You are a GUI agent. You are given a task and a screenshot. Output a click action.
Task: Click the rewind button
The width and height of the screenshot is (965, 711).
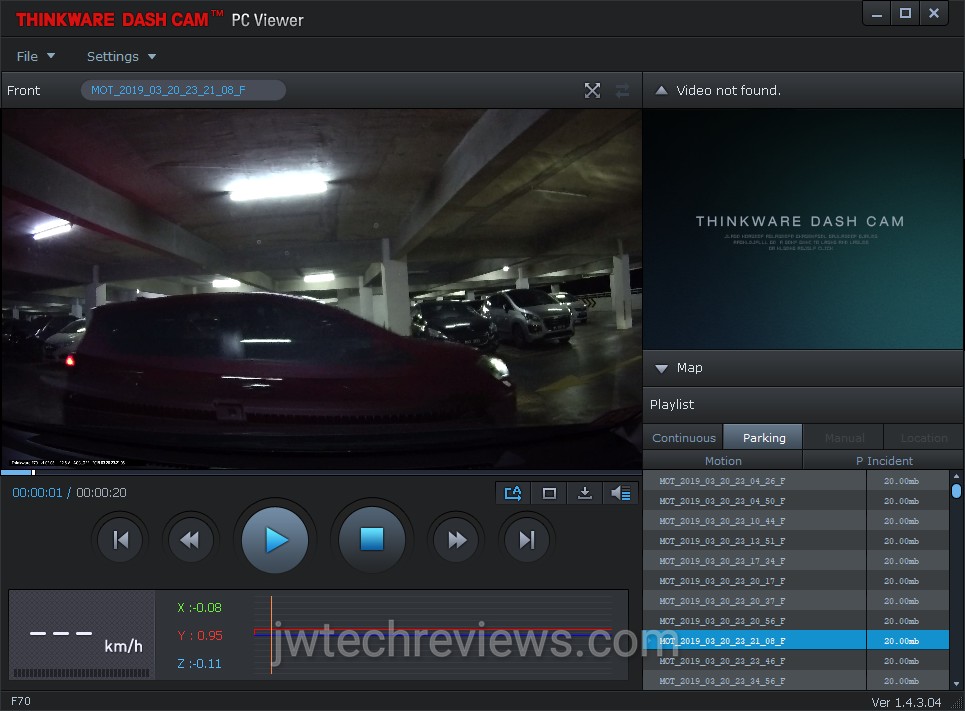coord(189,540)
